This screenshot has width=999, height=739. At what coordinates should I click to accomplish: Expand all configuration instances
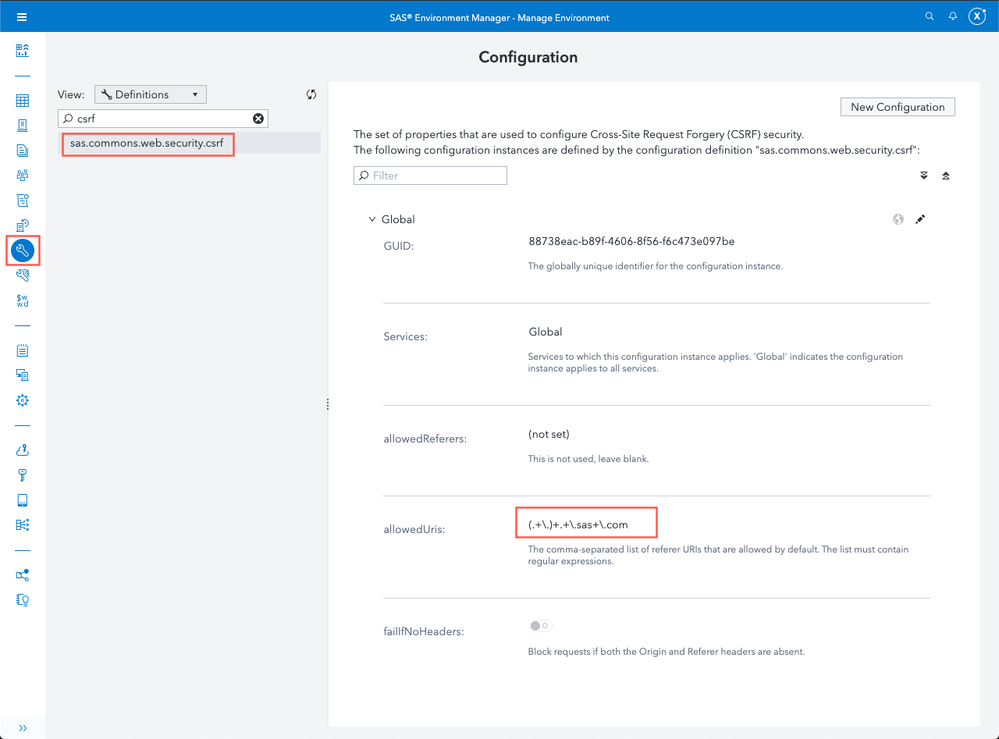point(924,176)
